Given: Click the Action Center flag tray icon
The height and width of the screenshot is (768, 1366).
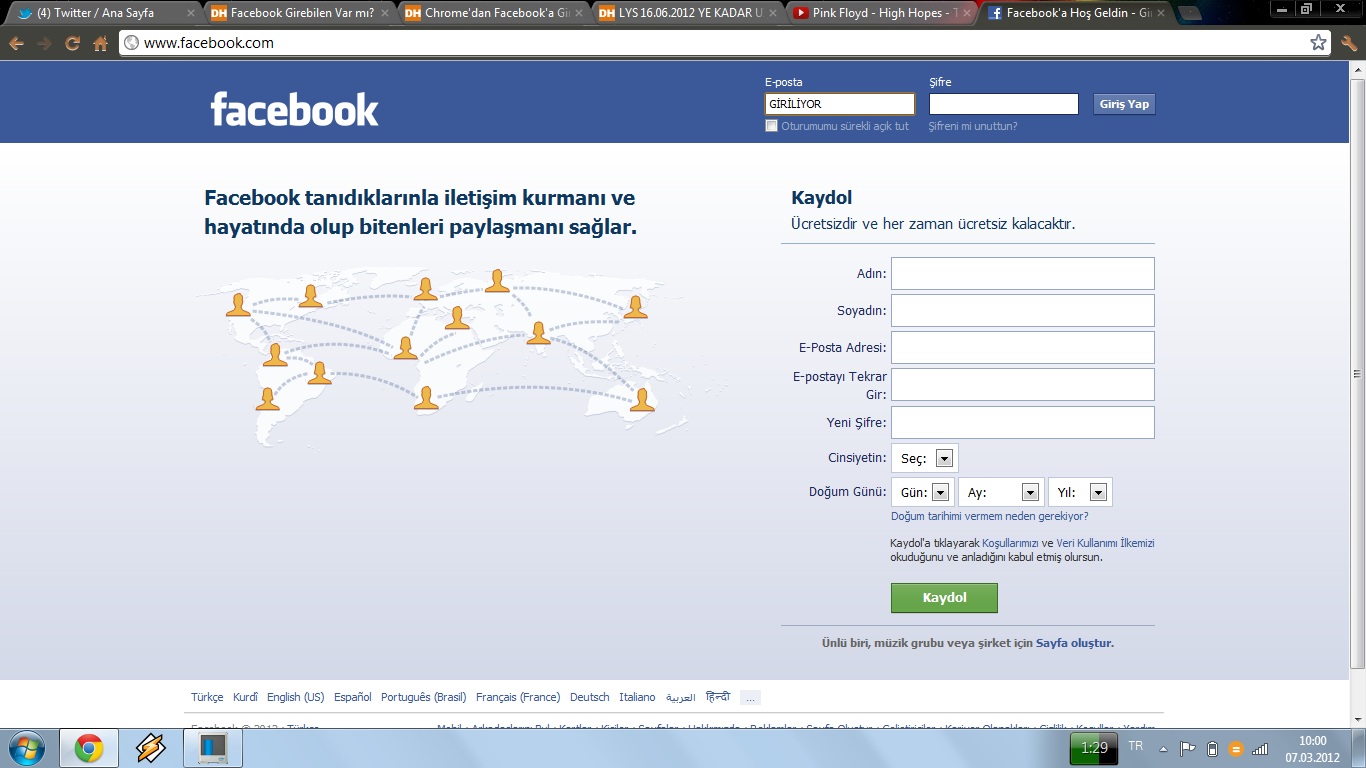Looking at the screenshot, I should pyautogui.click(x=1188, y=748).
